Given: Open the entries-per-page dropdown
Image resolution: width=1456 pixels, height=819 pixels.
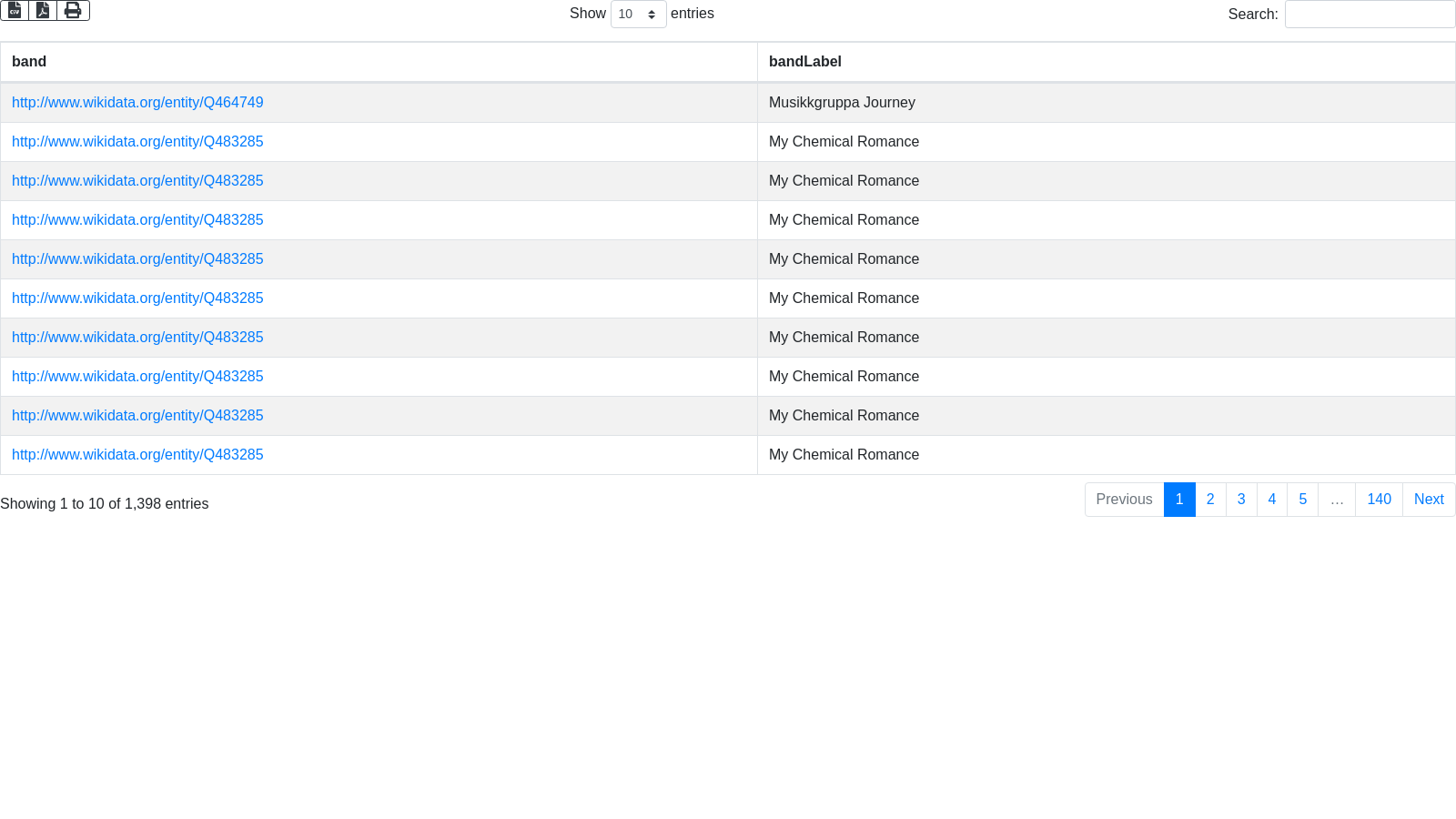Looking at the screenshot, I should pyautogui.click(x=638, y=15).
